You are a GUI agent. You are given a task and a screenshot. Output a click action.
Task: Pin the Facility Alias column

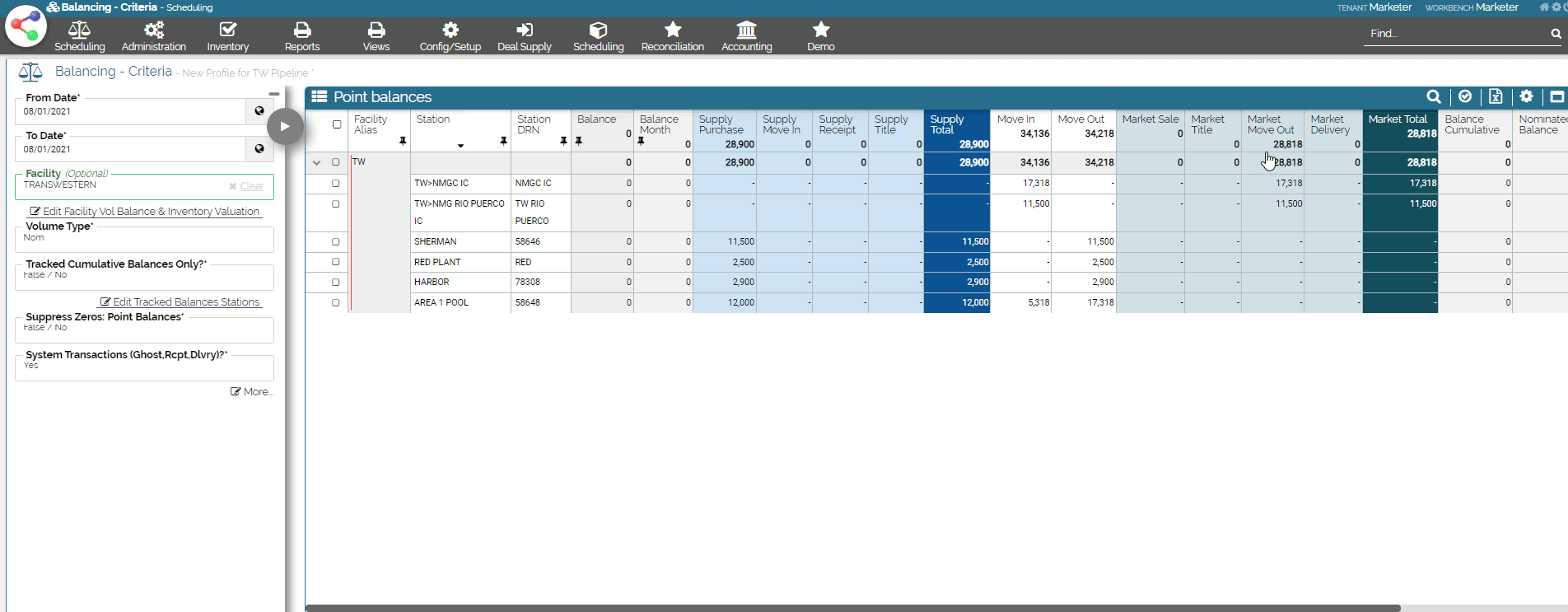coord(403,142)
